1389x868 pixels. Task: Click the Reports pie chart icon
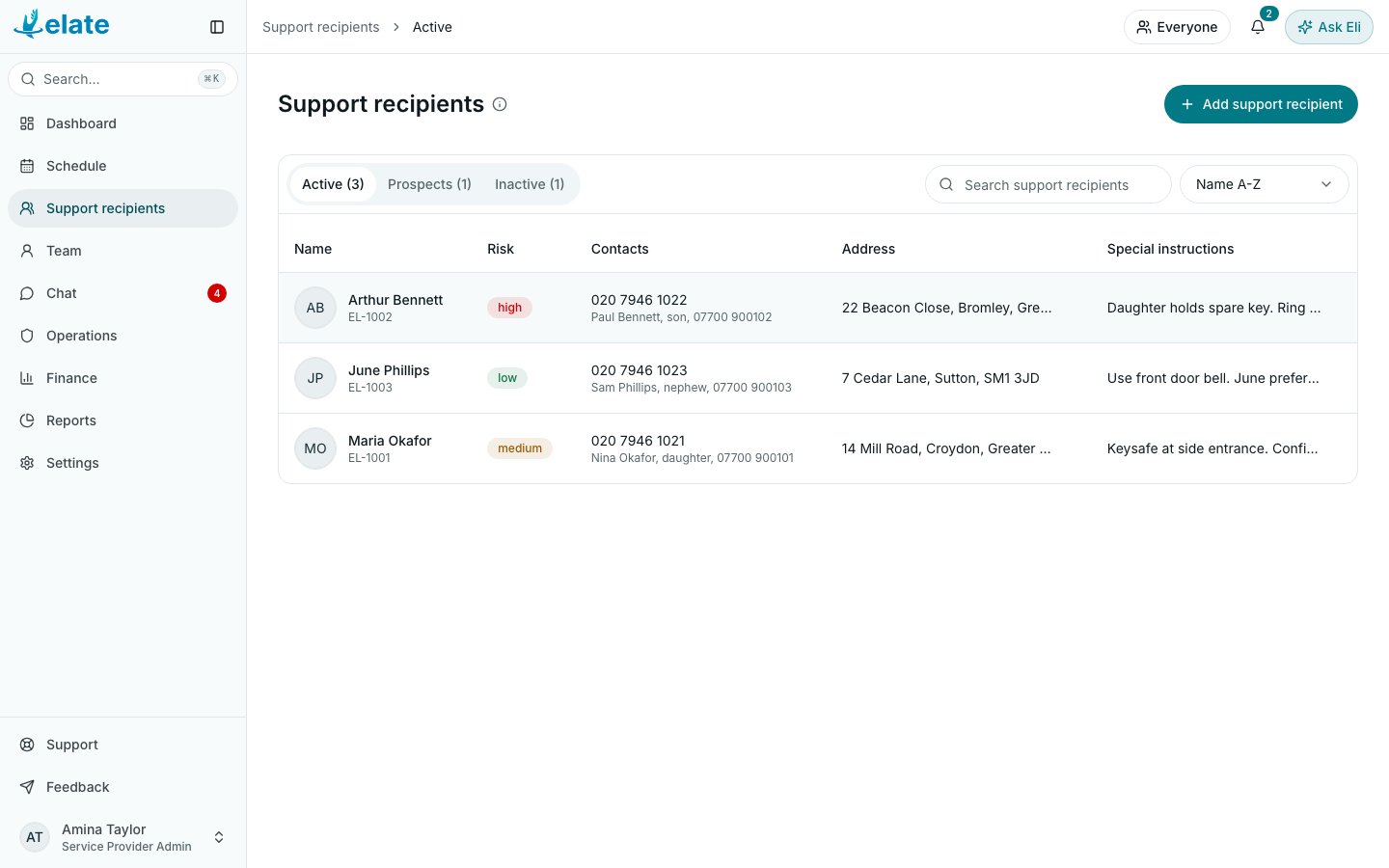(x=27, y=420)
